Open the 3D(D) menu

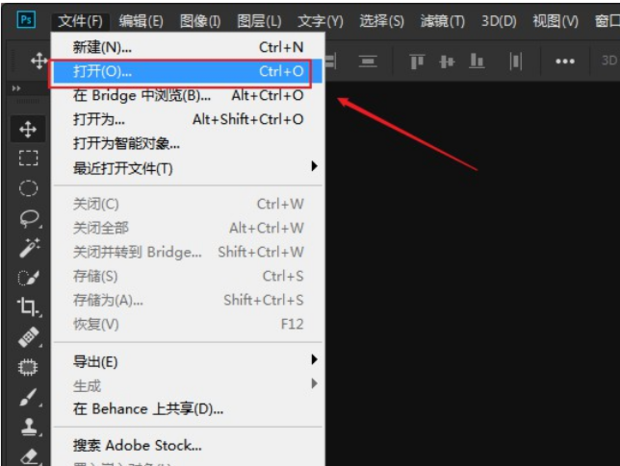tap(499, 21)
